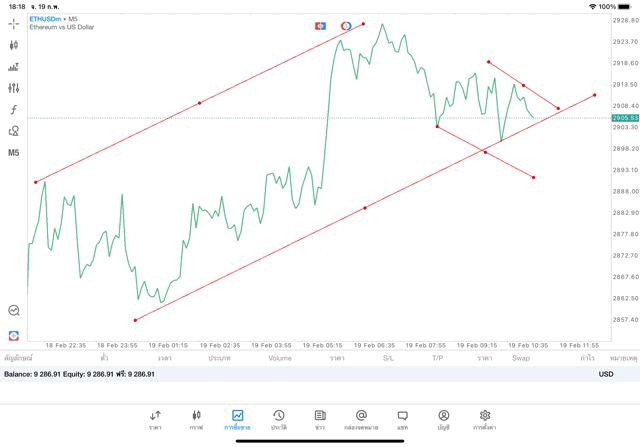Viewport: 640px width, 447px height.
Task: Click the blue-red economic event flag icon
Action: [x=320, y=25]
